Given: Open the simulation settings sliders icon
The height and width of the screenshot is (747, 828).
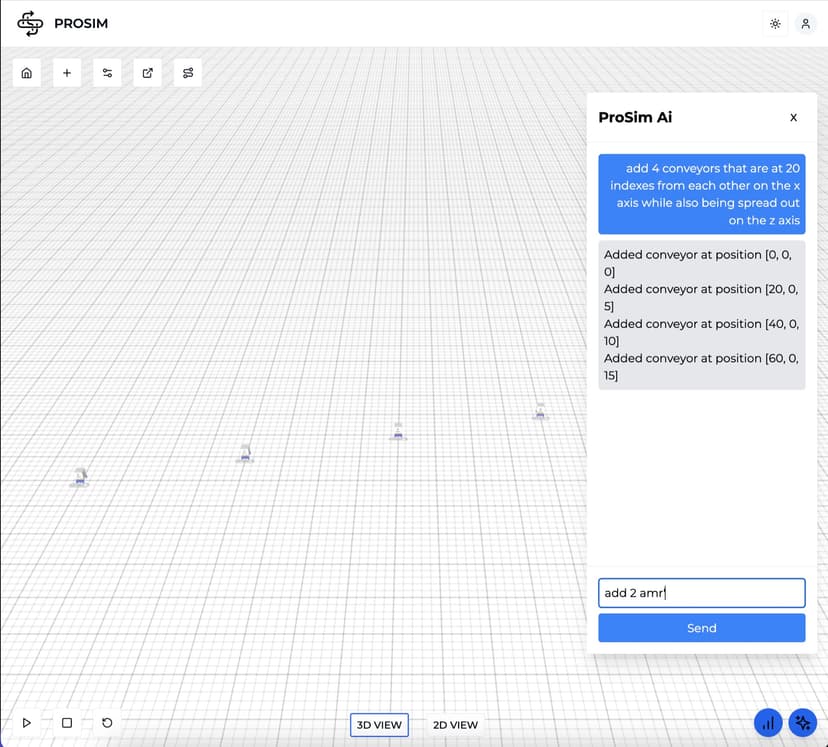Looking at the screenshot, I should [107, 72].
